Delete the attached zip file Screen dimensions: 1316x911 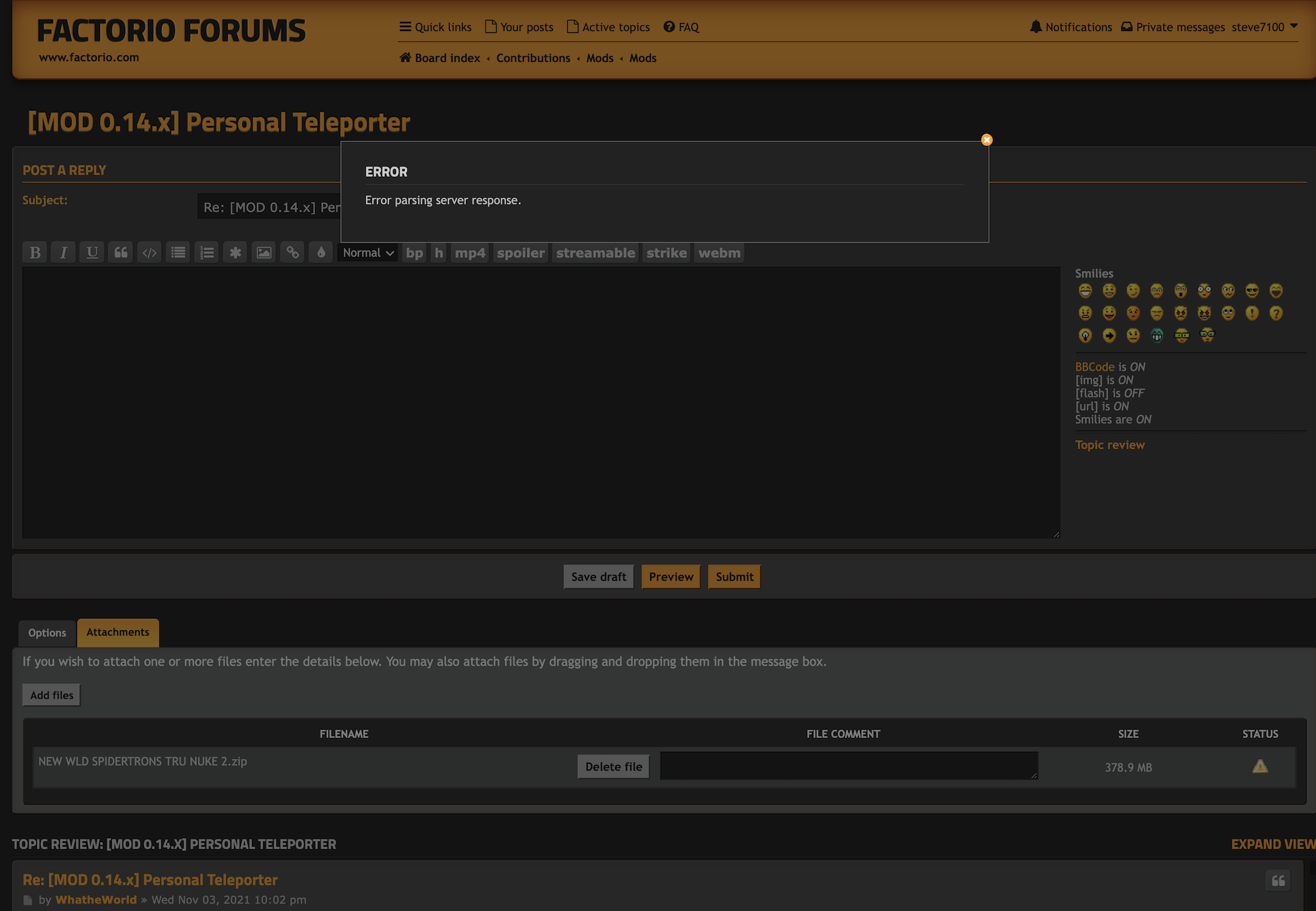pos(613,767)
